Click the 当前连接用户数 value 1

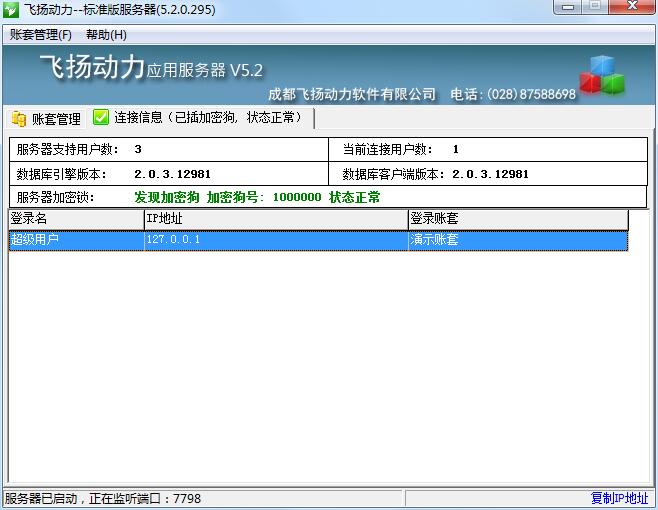click(456, 149)
